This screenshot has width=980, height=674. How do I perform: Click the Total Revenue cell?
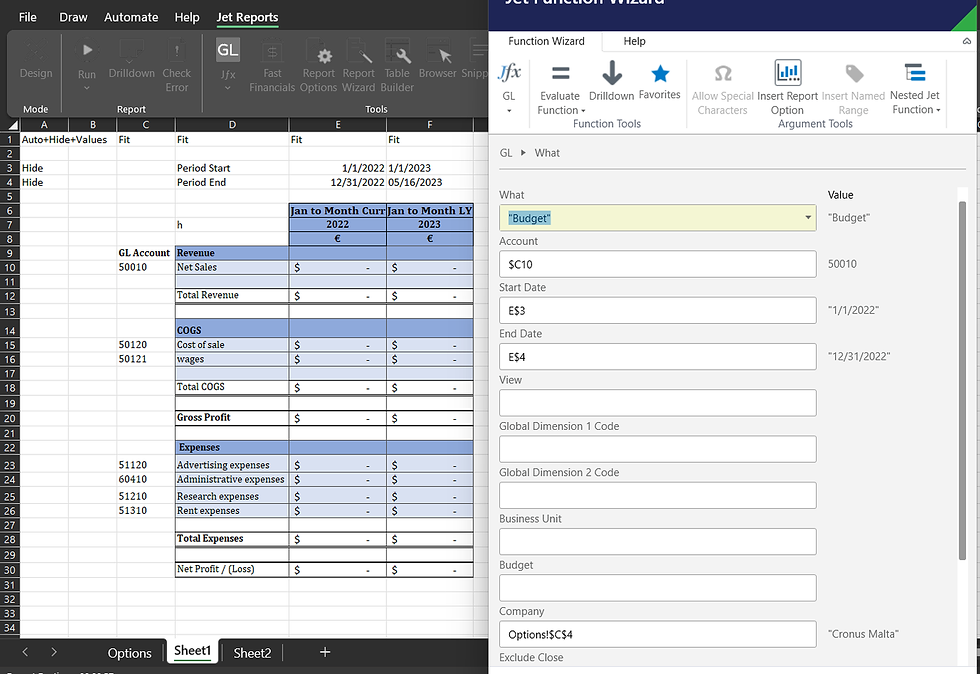coord(232,295)
